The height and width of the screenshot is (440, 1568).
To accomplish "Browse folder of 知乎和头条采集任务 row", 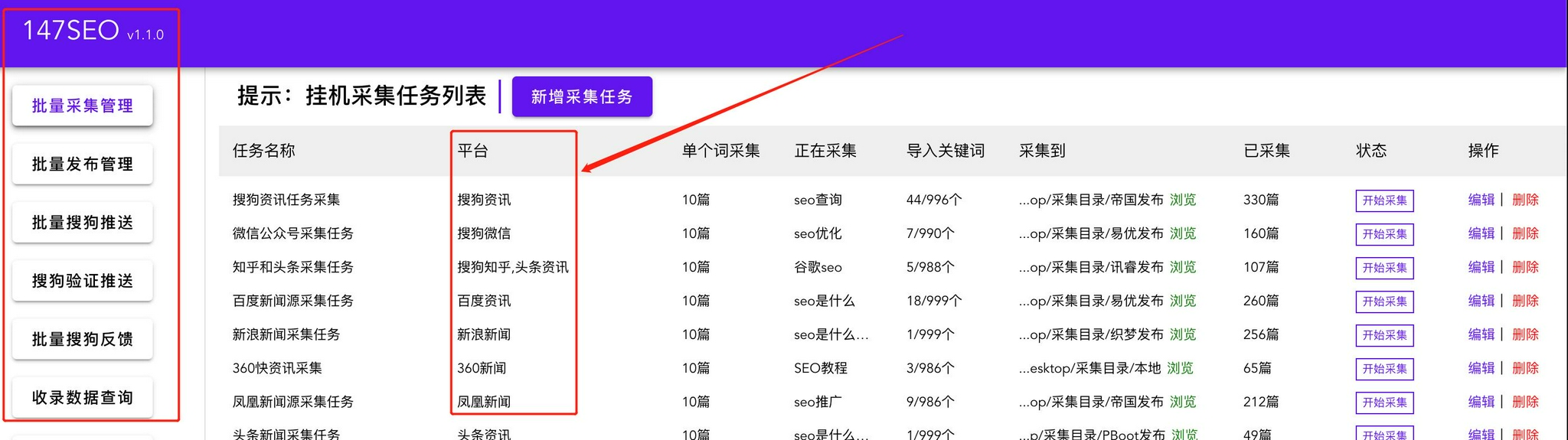I will (x=1183, y=267).
